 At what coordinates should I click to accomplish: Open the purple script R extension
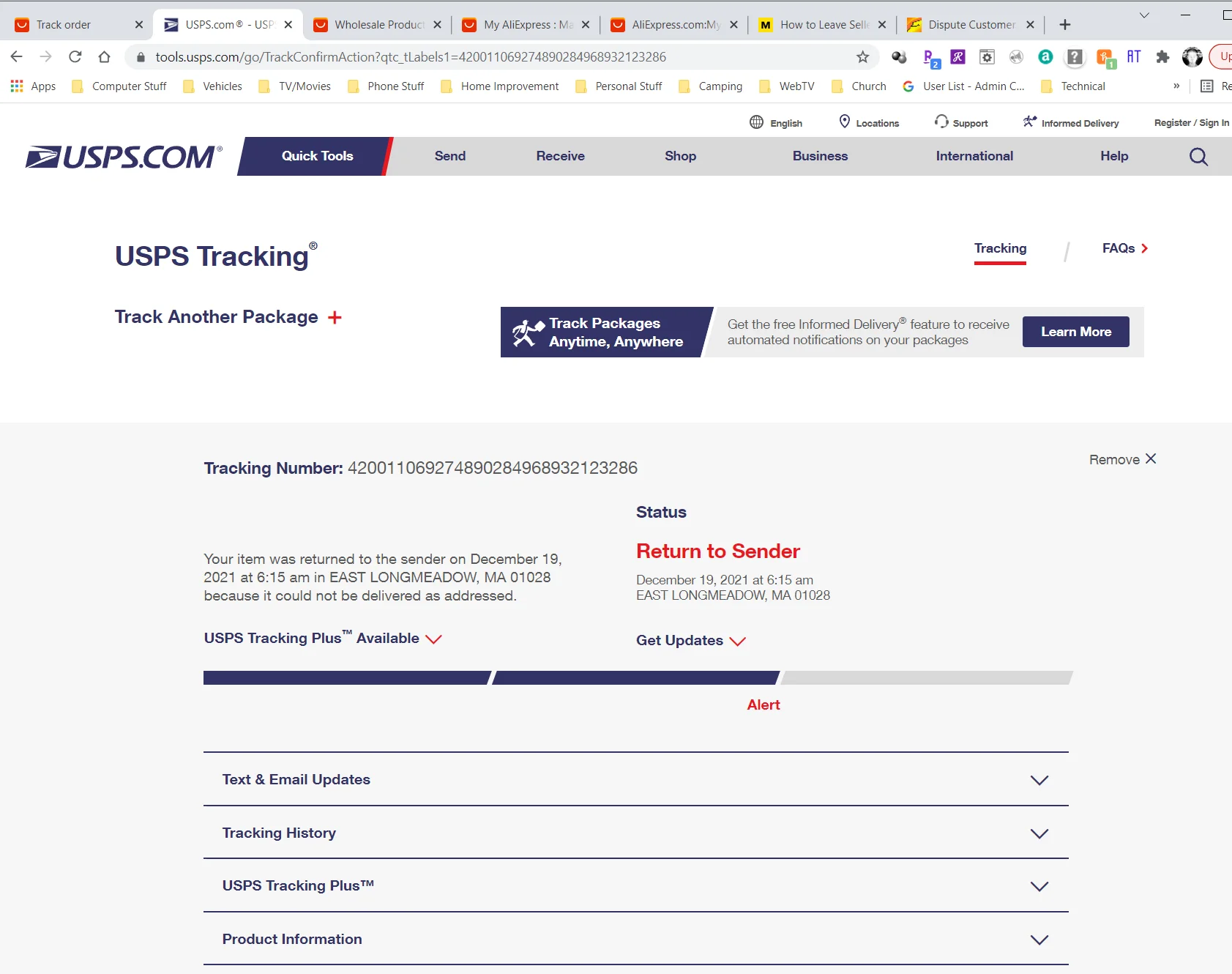957,57
